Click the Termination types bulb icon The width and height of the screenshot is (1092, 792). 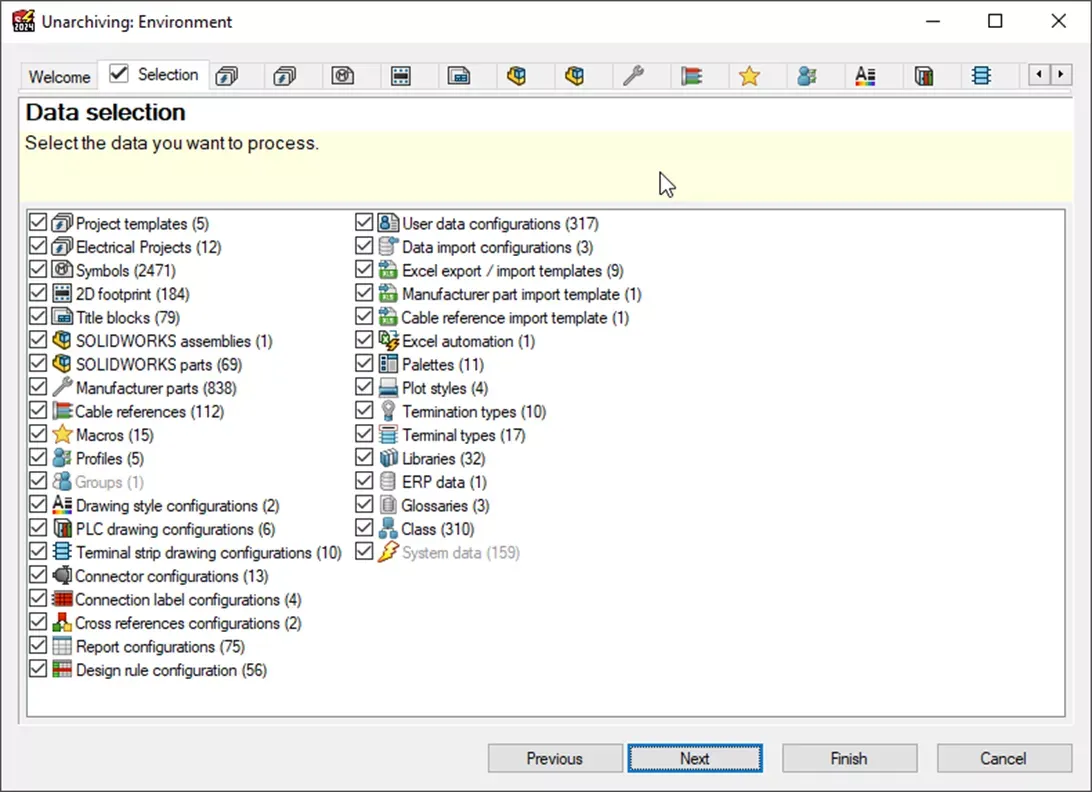point(388,411)
